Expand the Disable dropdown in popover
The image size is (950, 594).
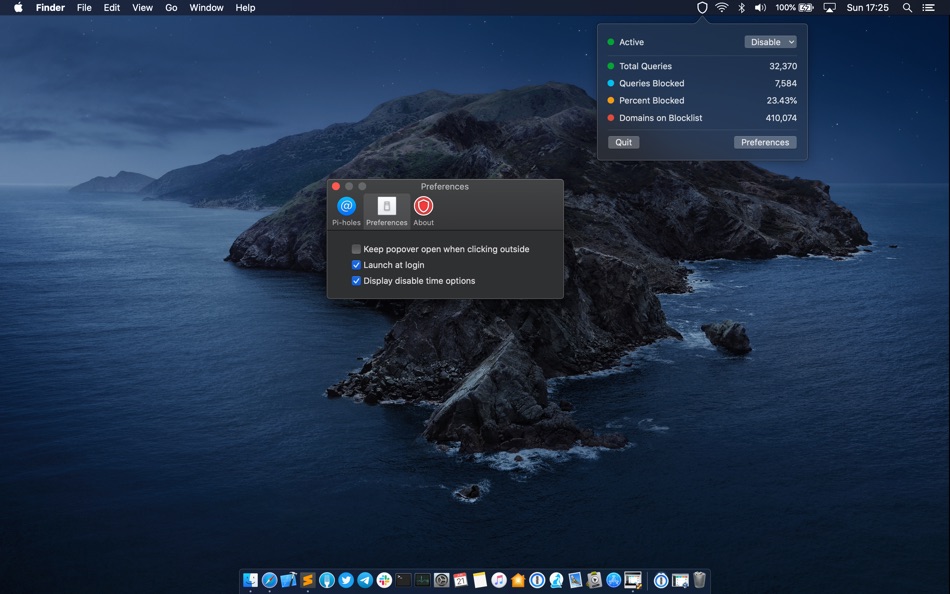[x=770, y=42]
